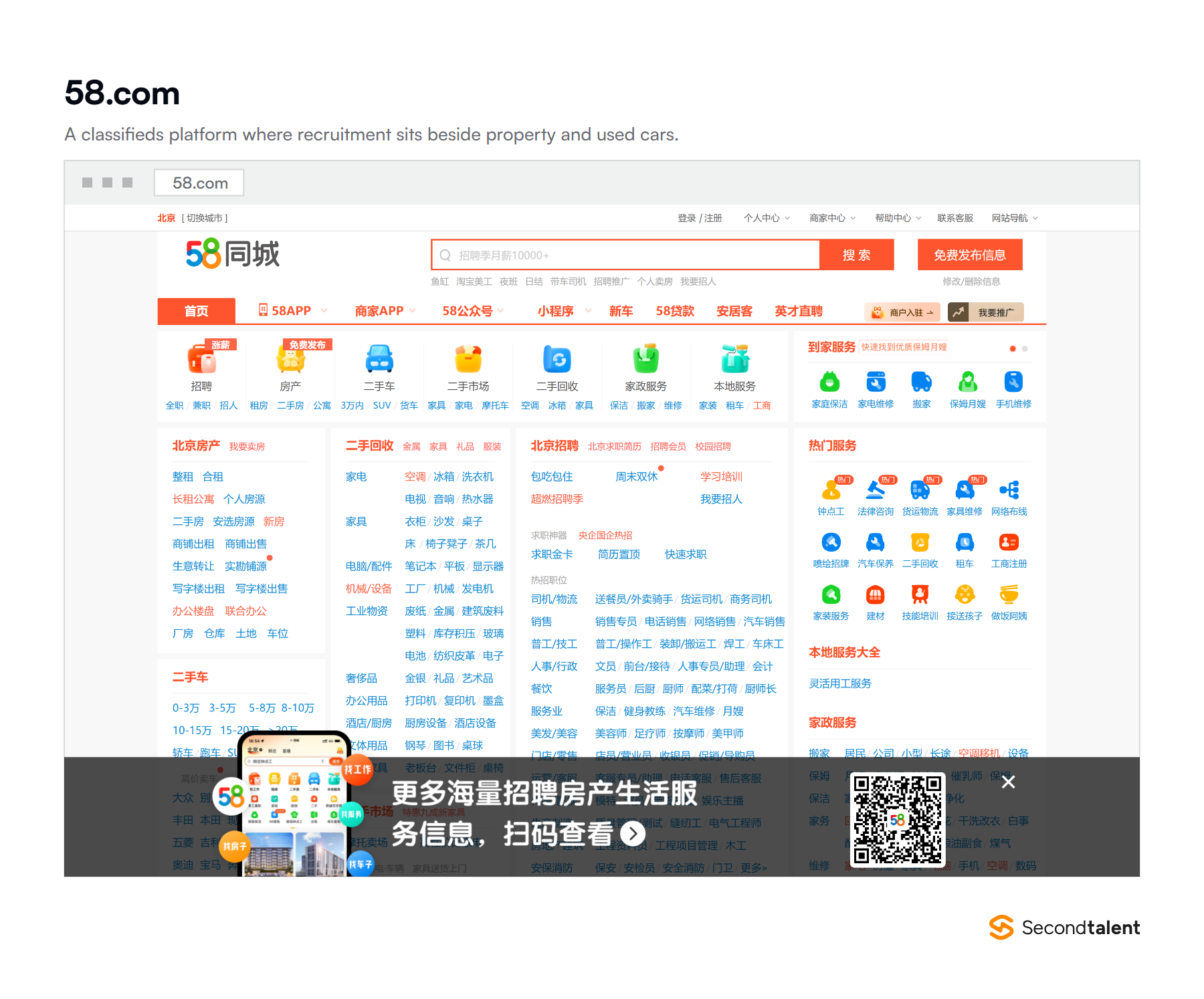Open the 安居客 nav tab
Viewport: 1204px width, 999px height.
click(734, 311)
